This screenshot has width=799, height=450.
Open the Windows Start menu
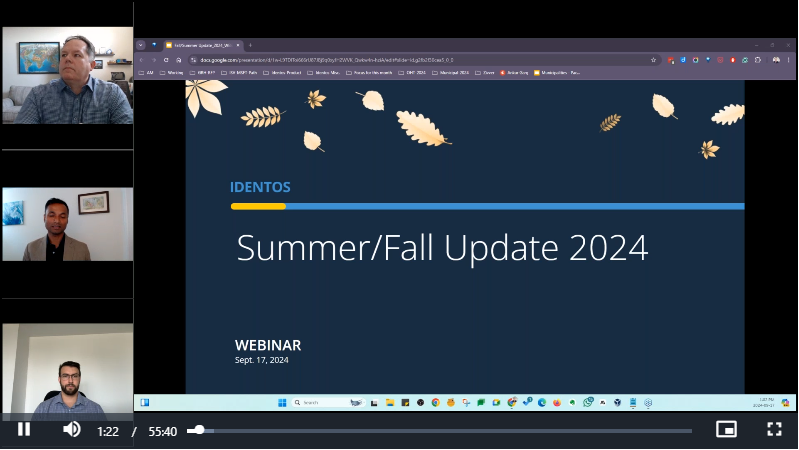click(282, 403)
